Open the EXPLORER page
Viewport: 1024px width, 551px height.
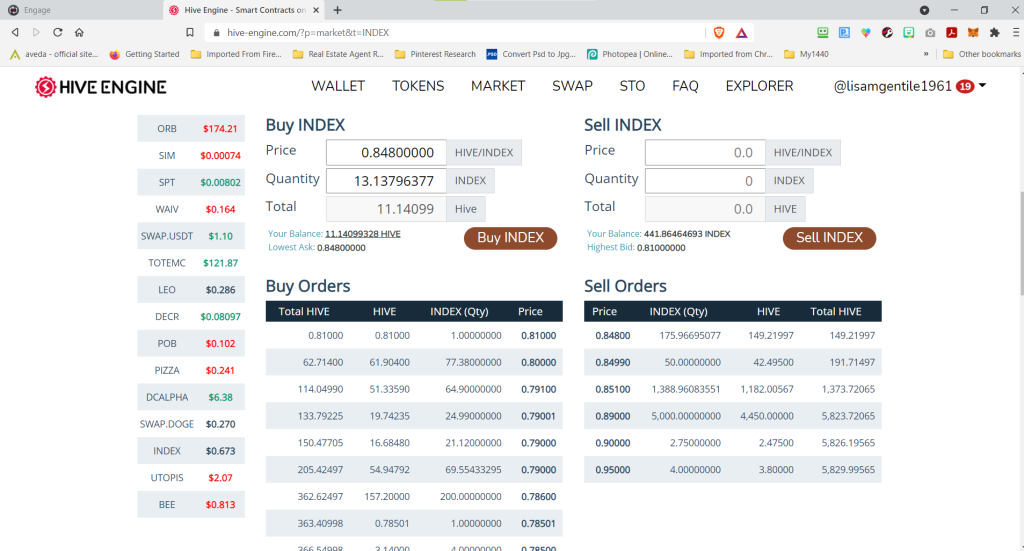click(x=760, y=86)
